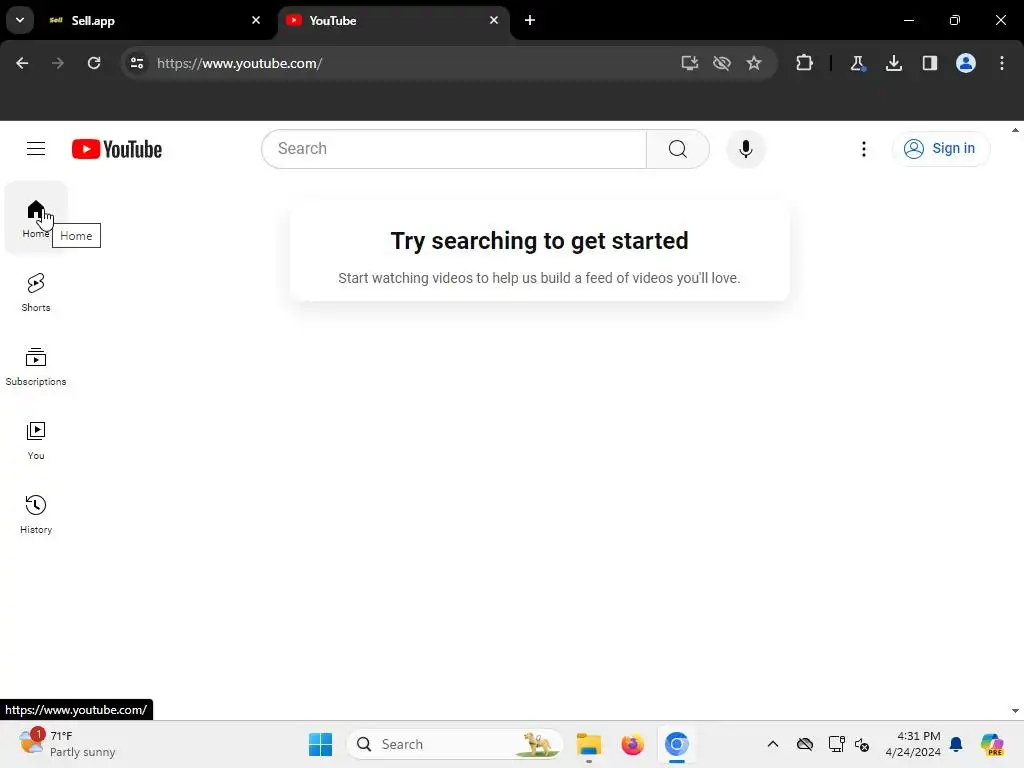1024x768 pixels.
Task: Open the Extensions puzzle icon
Action: pyautogui.click(x=805, y=63)
